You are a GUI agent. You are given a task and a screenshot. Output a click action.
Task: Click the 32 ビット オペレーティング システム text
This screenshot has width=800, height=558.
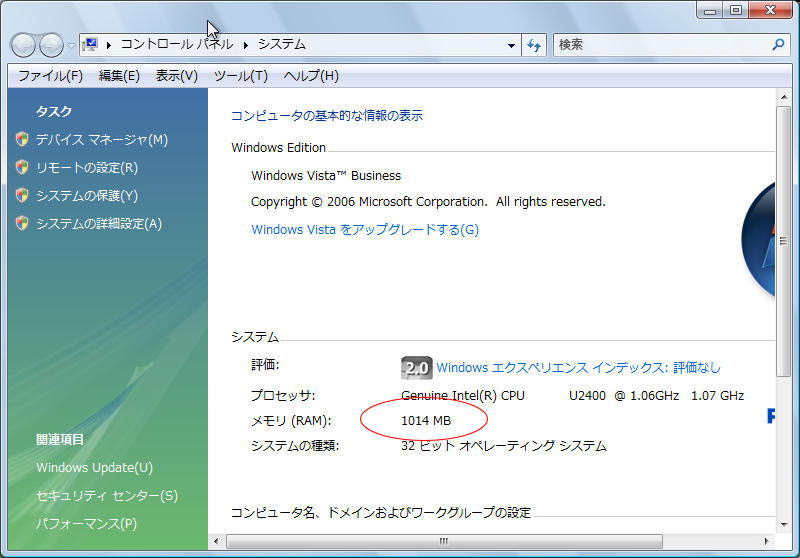pos(504,446)
